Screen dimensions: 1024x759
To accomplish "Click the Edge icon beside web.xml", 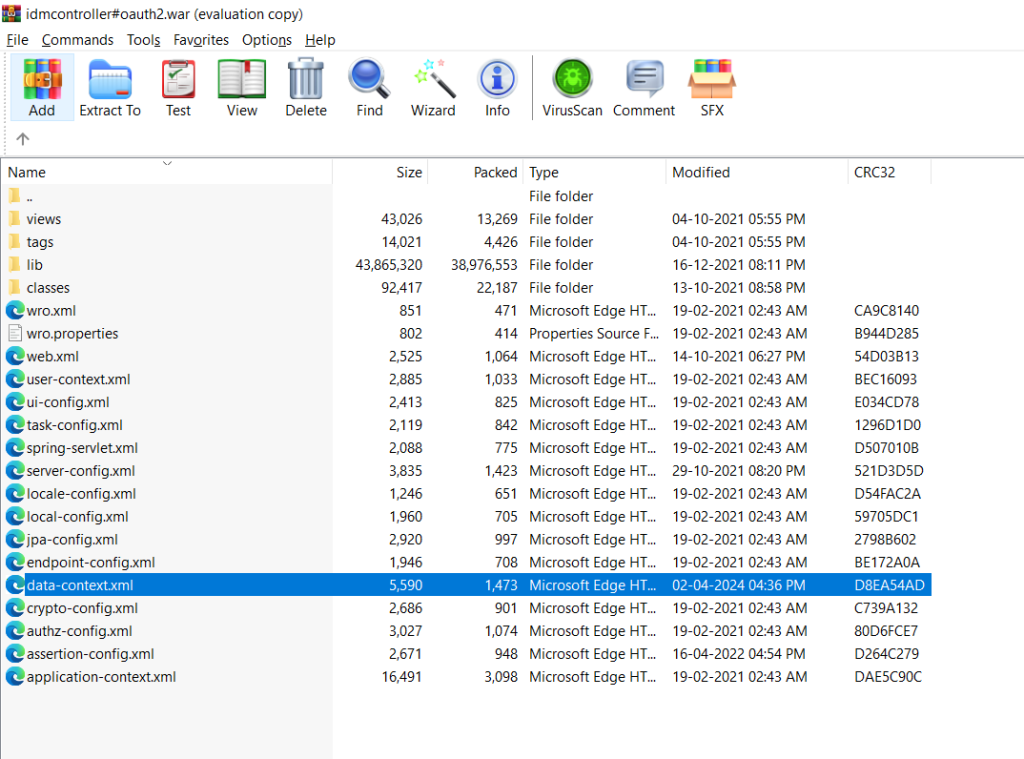I will 14,356.
